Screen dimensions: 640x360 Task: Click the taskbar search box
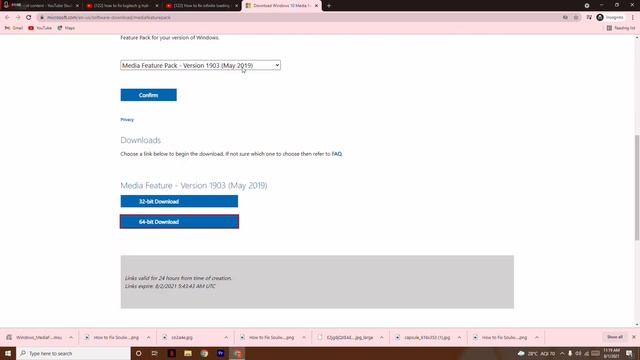(73, 353)
